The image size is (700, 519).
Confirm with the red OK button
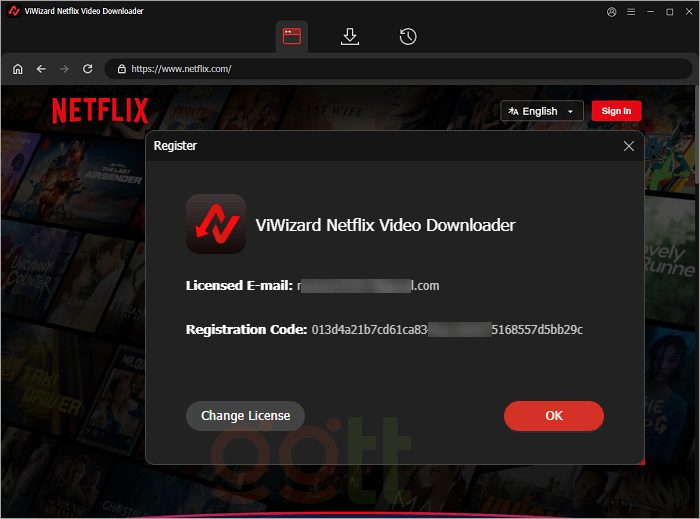pos(553,416)
